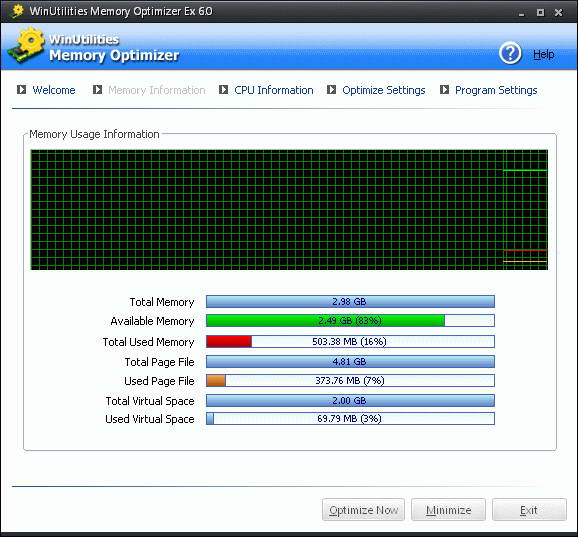The image size is (578, 537).
Task: Click the Optimize Now button
Action: point(363,510)
